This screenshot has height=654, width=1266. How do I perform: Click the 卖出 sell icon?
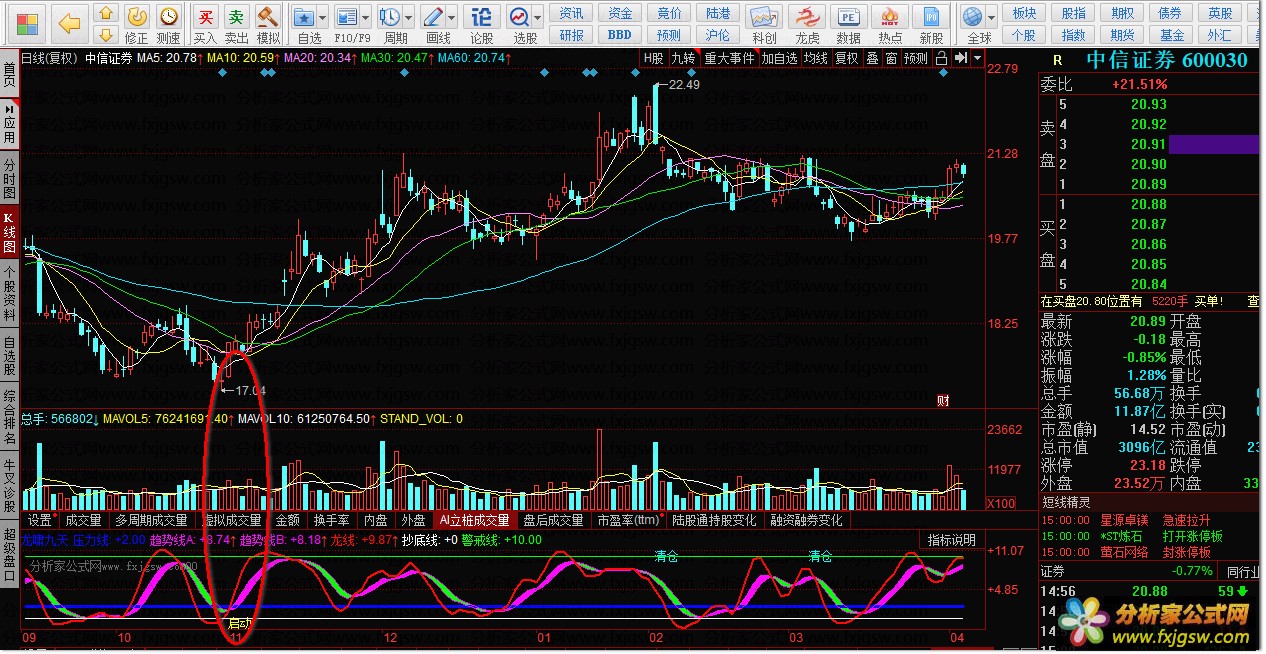[236, 24]
